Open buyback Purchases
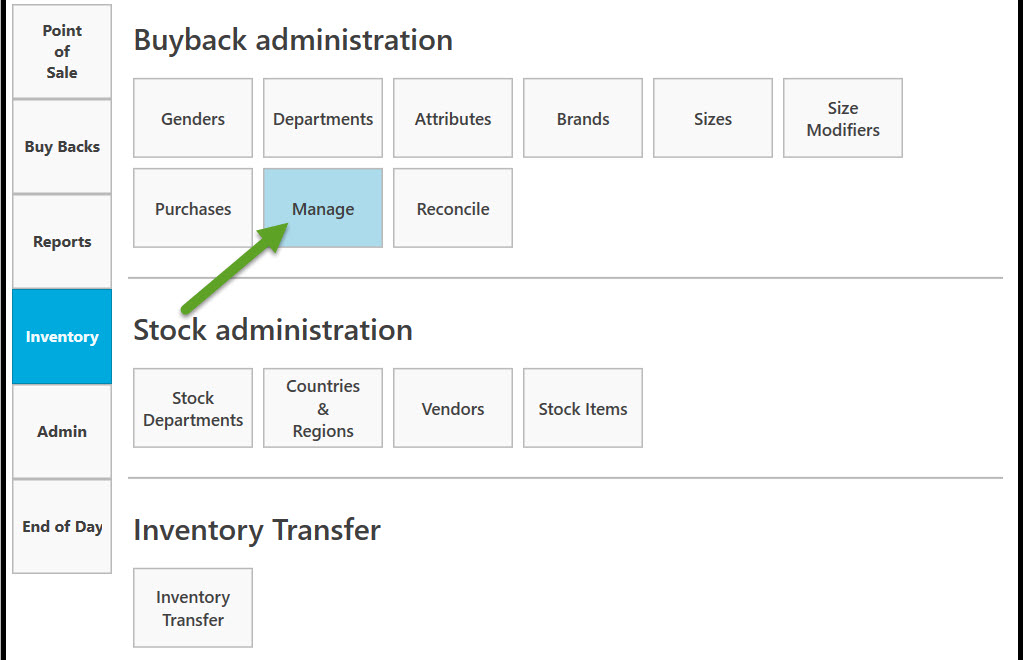Screen dimensions: 1023x660 coord(193,209)
